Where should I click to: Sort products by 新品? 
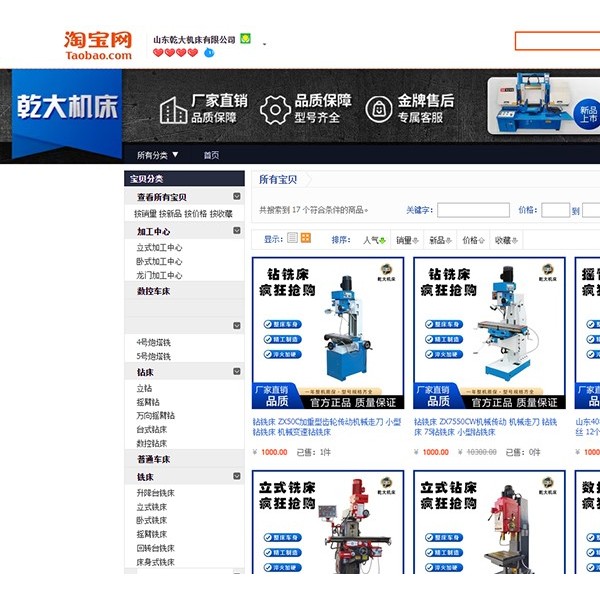(x=440, y=240)
